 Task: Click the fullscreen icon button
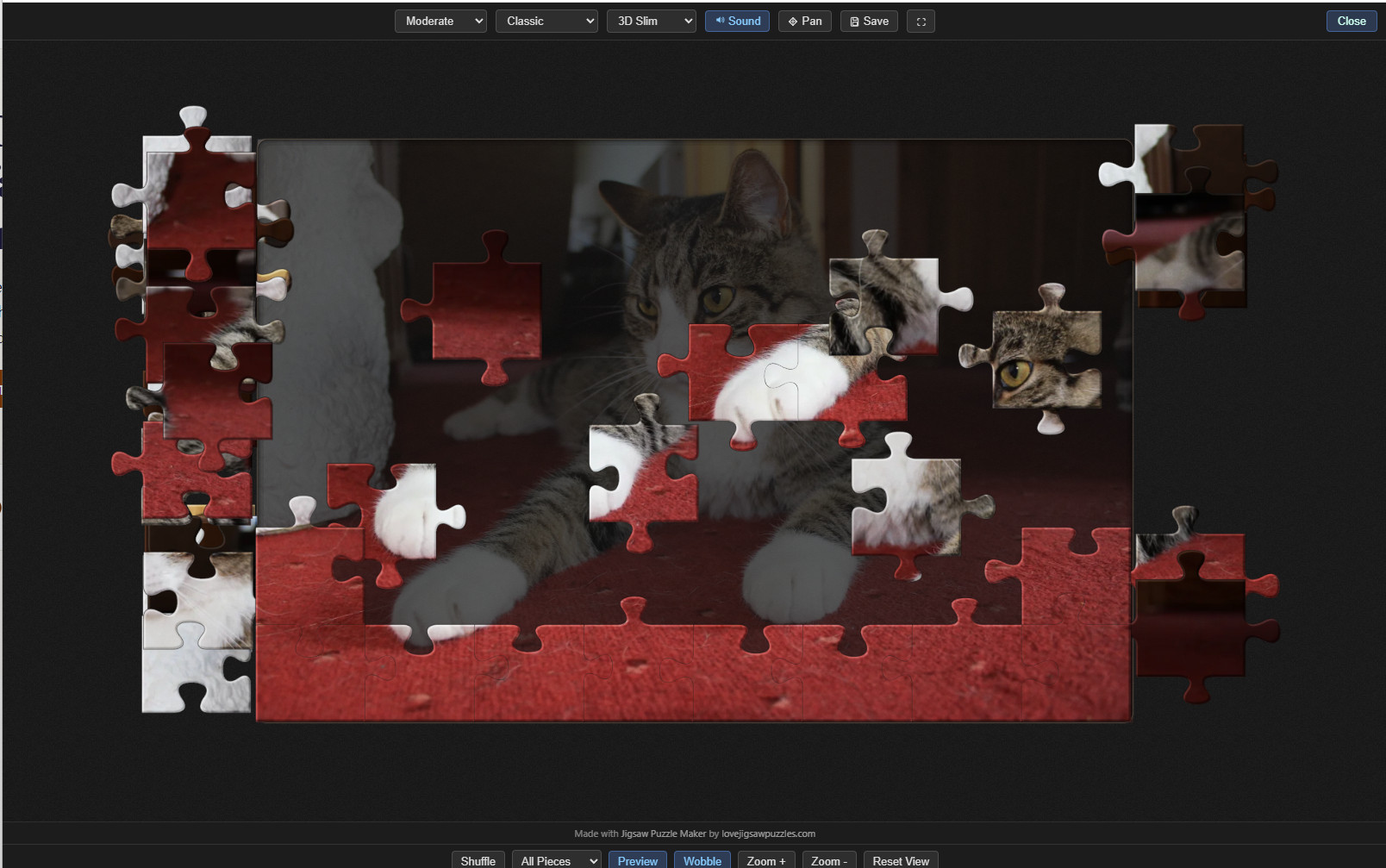click(921, 21)
